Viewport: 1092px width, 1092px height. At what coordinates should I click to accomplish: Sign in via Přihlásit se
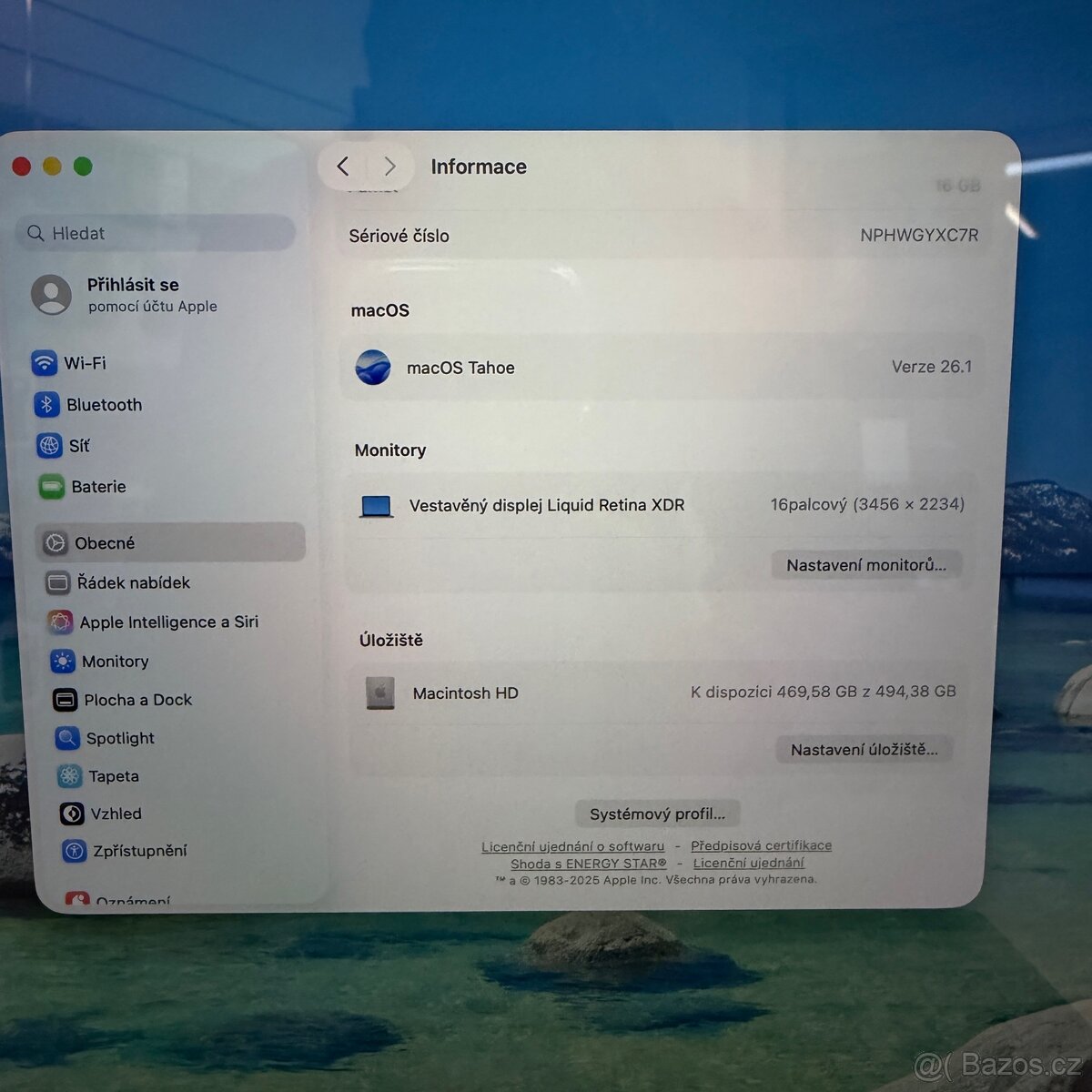pyautogui.click(x=133, y=284)
